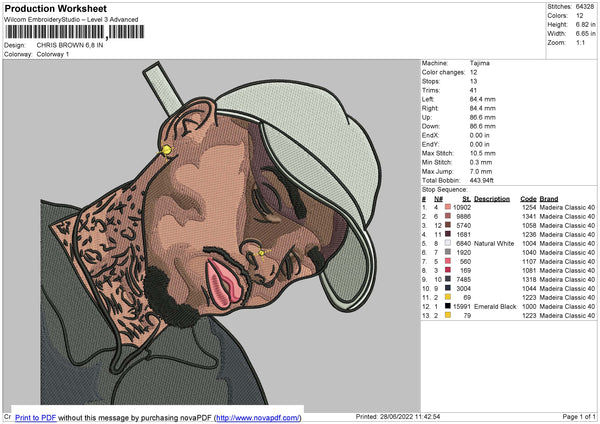Image resolution: width=600 pixels, height=424 pixels.
Task: Click the Height value 6.82 in
Action: [585, 24]
